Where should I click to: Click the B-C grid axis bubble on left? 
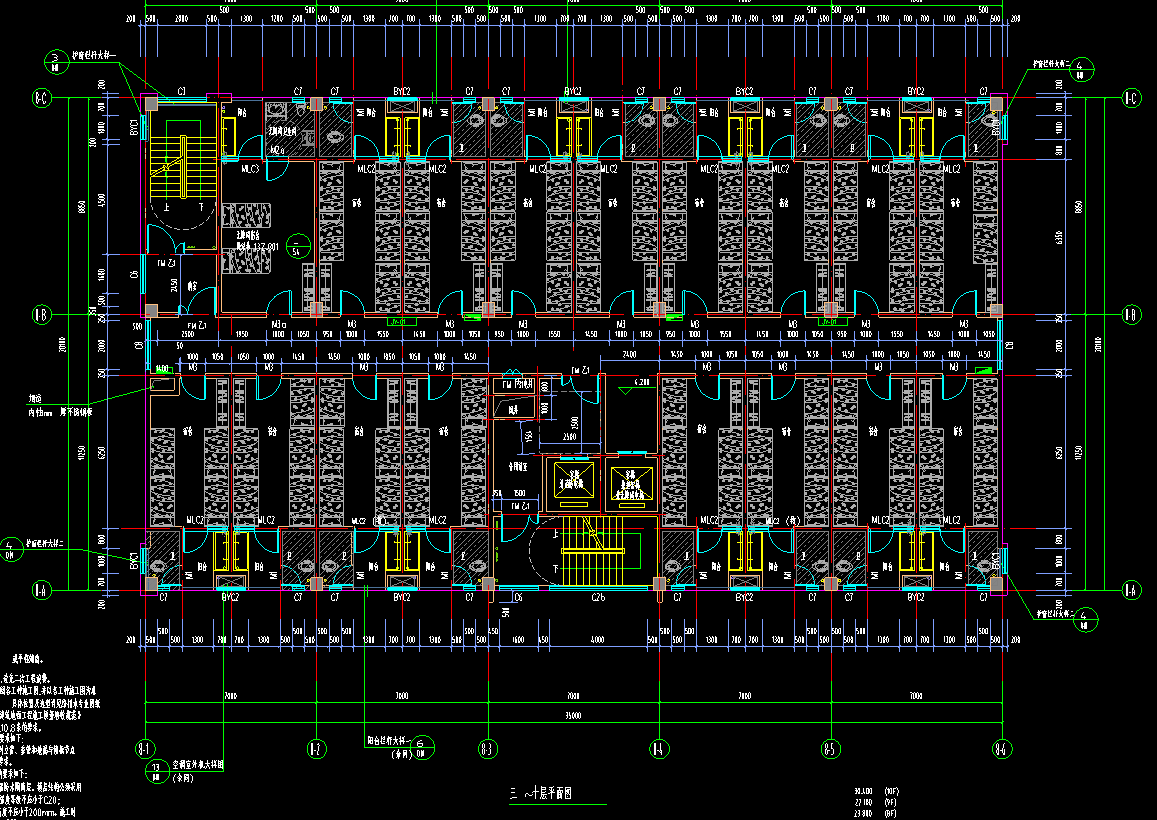point(41,98)
